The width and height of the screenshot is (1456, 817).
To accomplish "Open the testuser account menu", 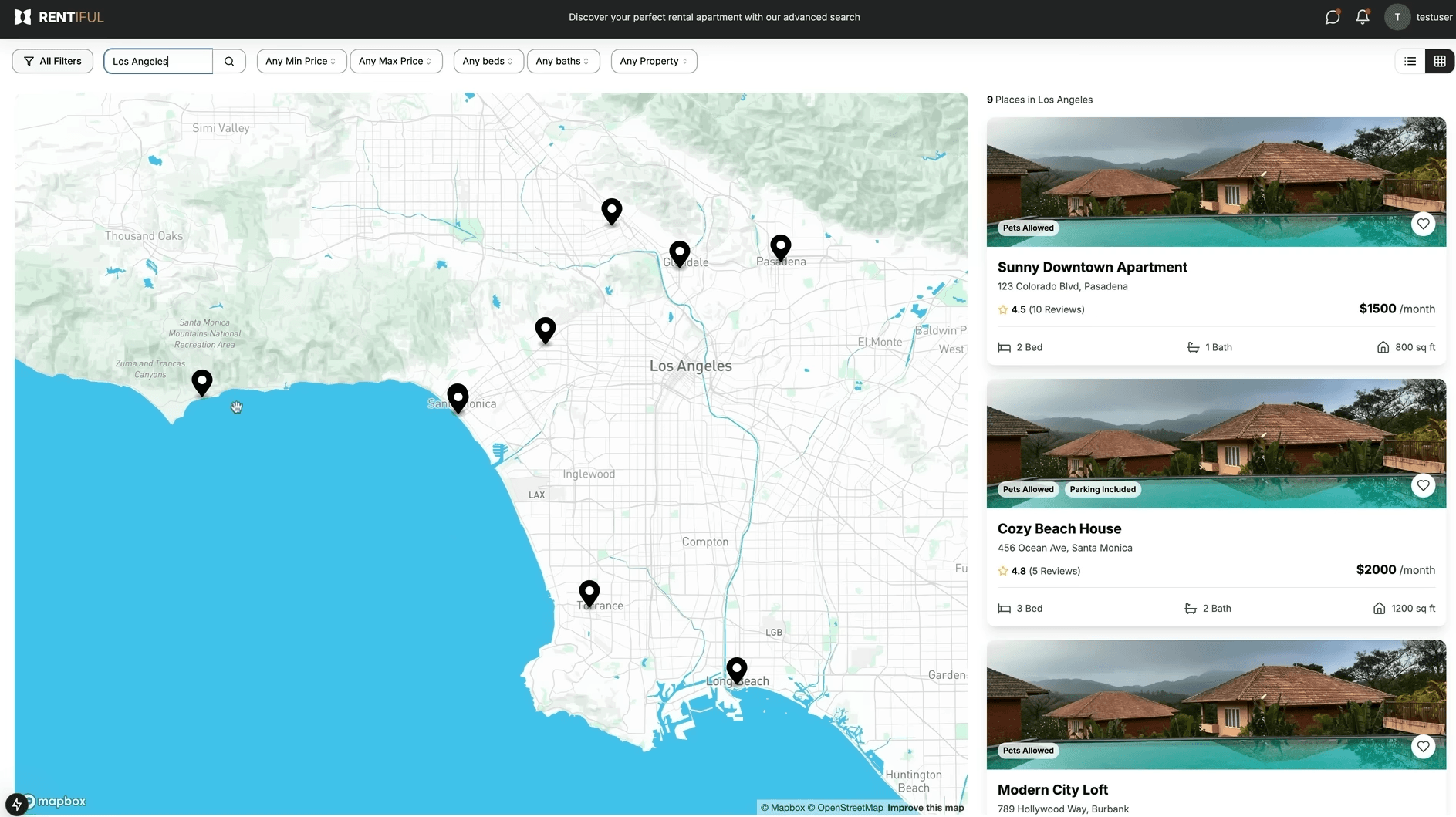I will point(1418,17).
